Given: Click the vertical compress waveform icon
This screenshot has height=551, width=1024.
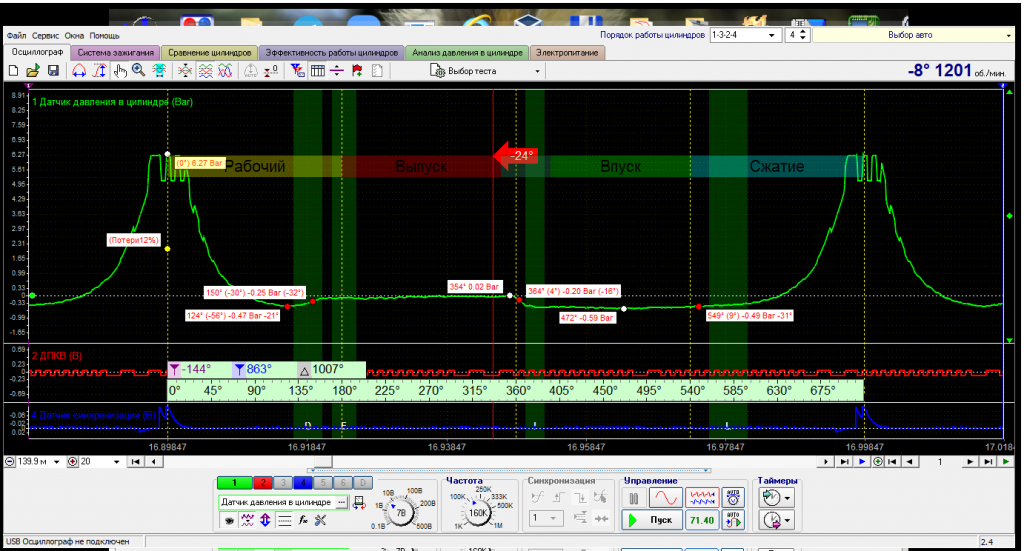Looking at the screenshot, I should point(185,71).
